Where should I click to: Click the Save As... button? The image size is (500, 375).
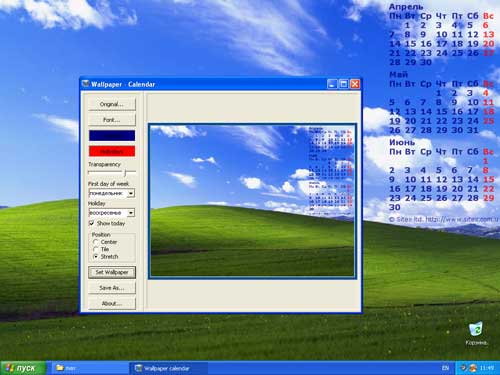(112, 288)
